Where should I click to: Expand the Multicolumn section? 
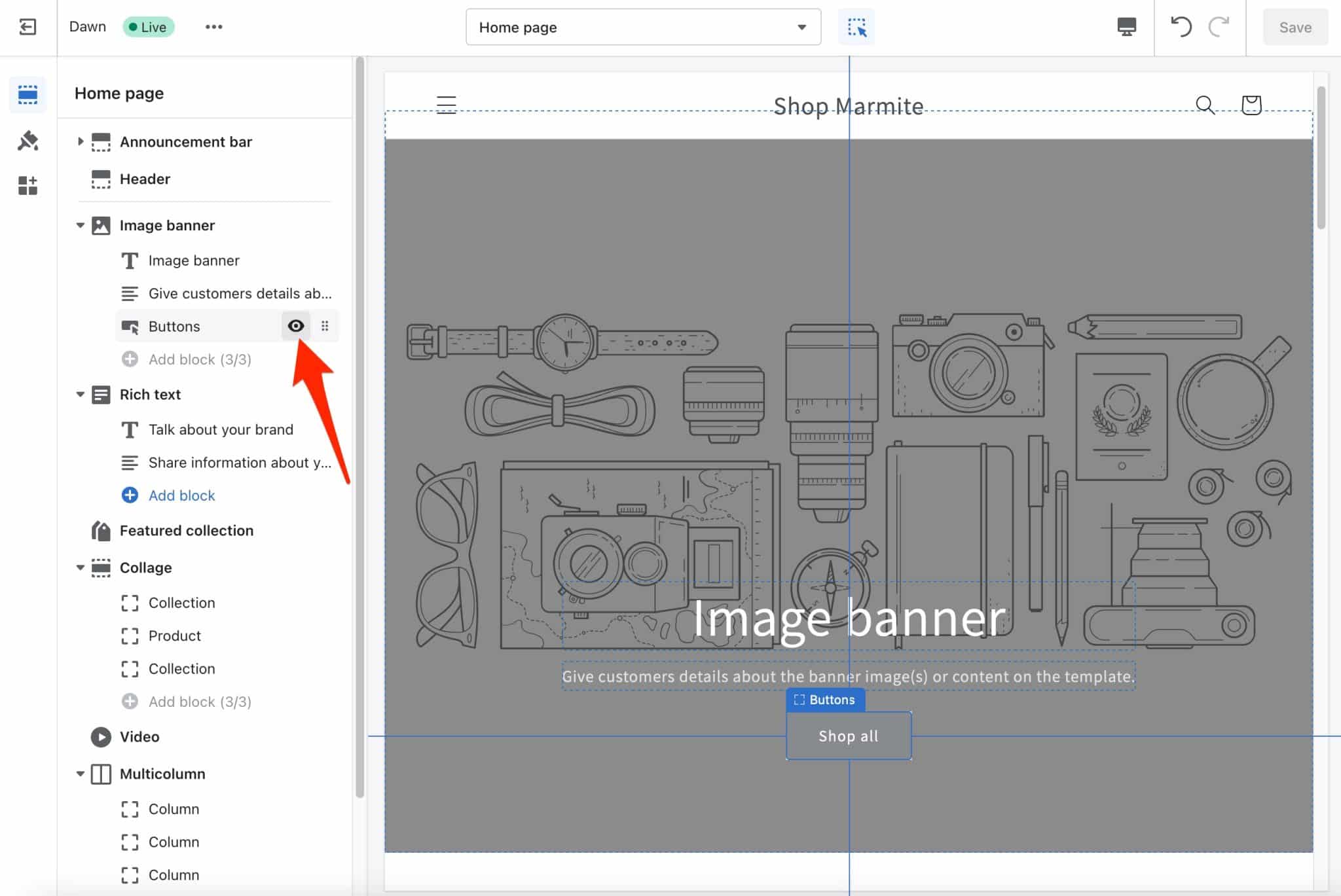80,773
